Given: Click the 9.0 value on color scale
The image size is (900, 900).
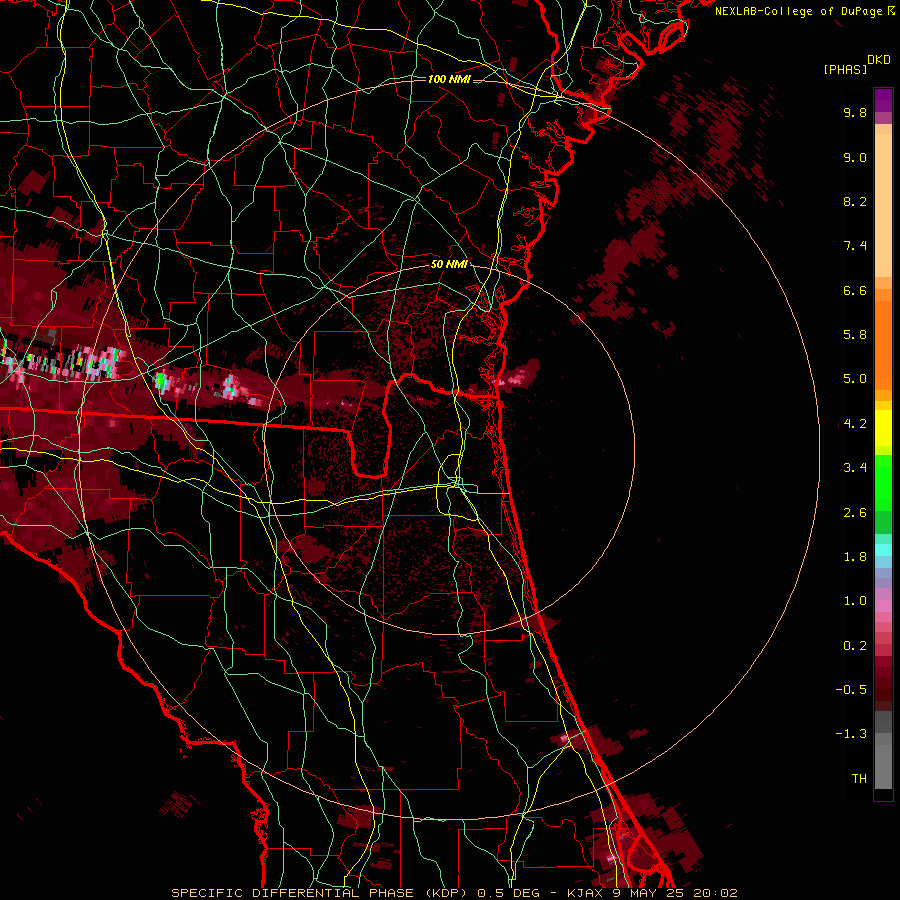Looking at the screenshot, I should coord(855,158).
